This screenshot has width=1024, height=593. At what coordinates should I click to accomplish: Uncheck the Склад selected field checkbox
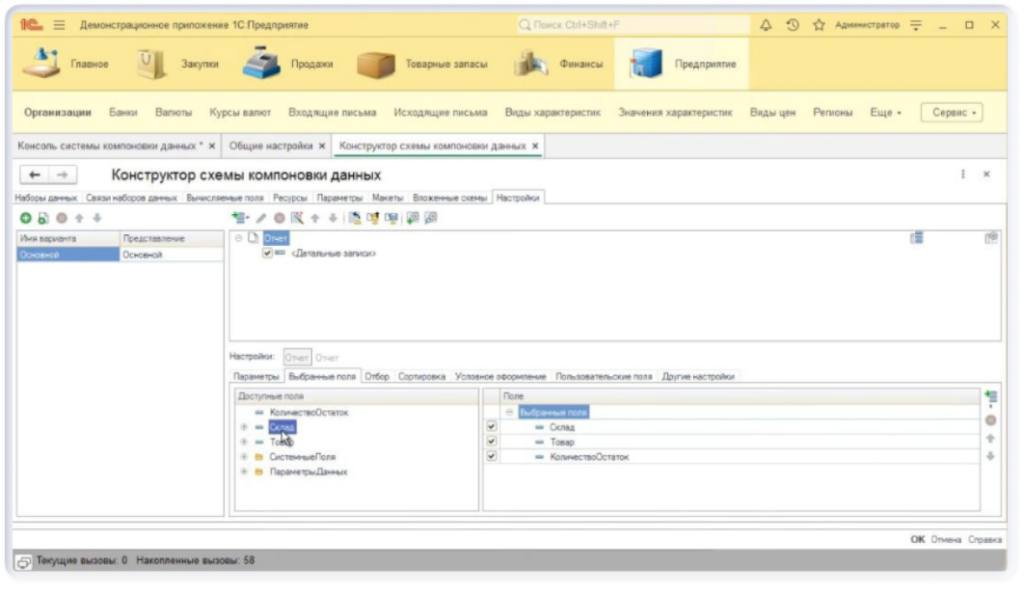[491, 427]
